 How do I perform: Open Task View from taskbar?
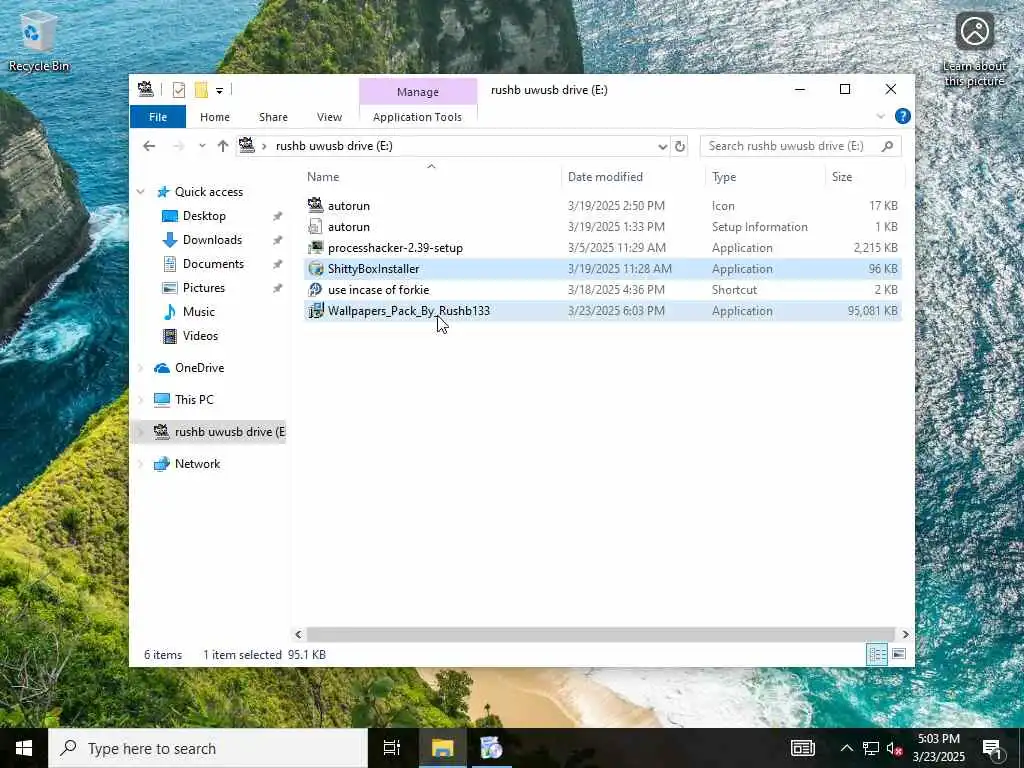(392, 748)
